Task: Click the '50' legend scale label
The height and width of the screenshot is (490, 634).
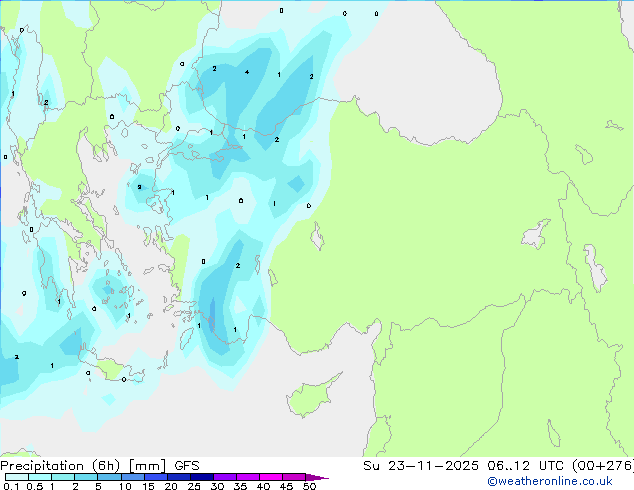Action: click(309, 486)
